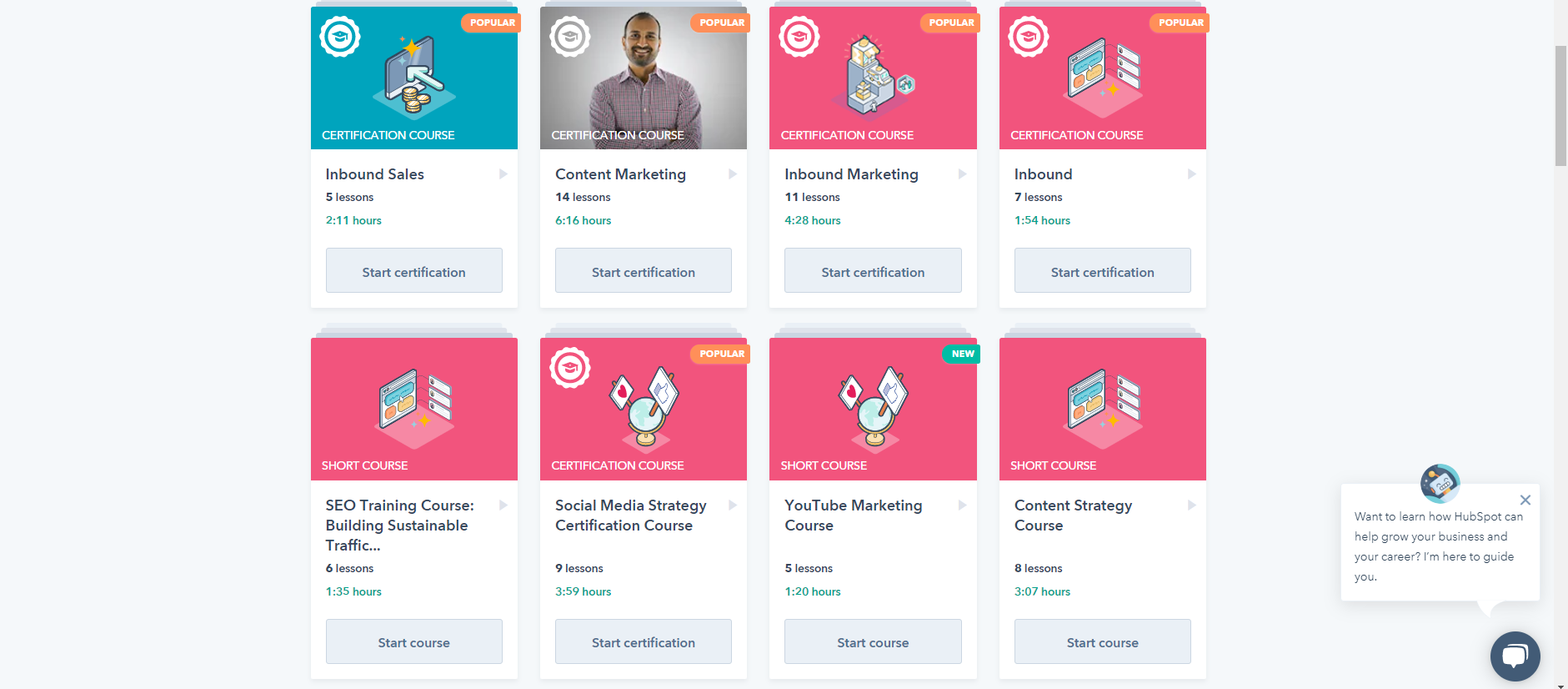The image size is (1568, 689).
Task: Expand SEO Training Course arrow
Action: click(503, 505)
